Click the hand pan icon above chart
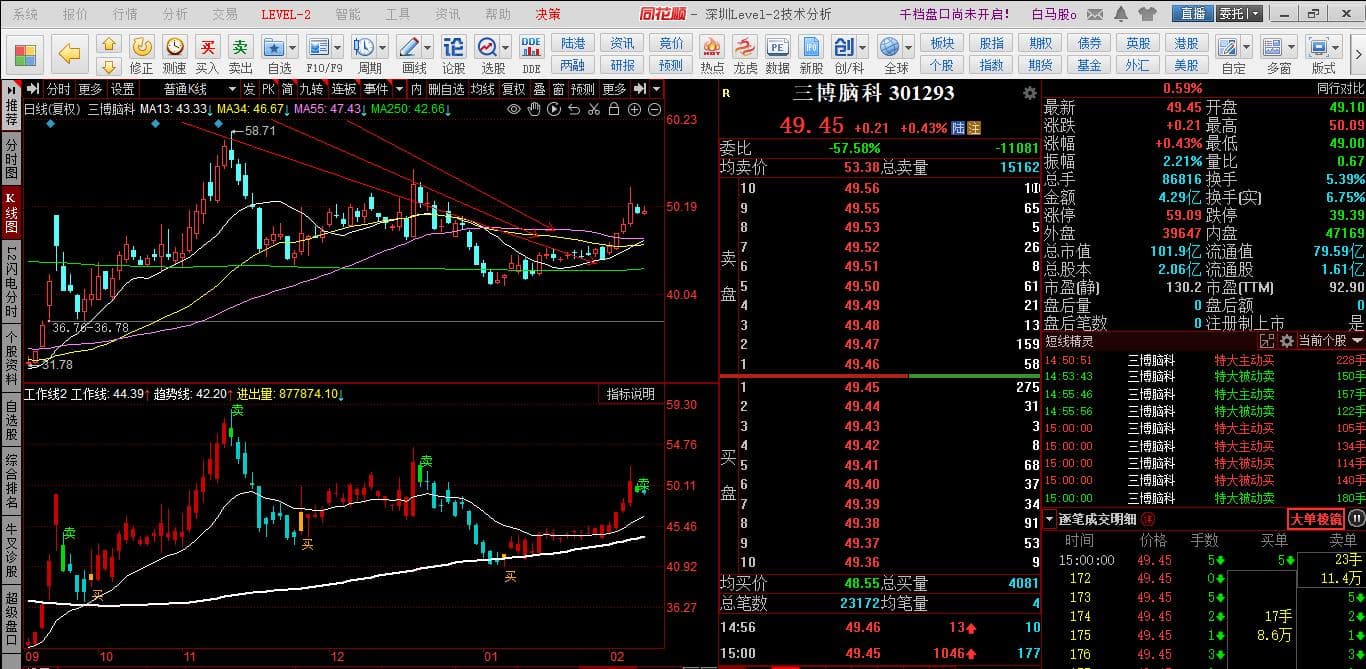The width and height of the screenshot is (1366, 669). 535,109
